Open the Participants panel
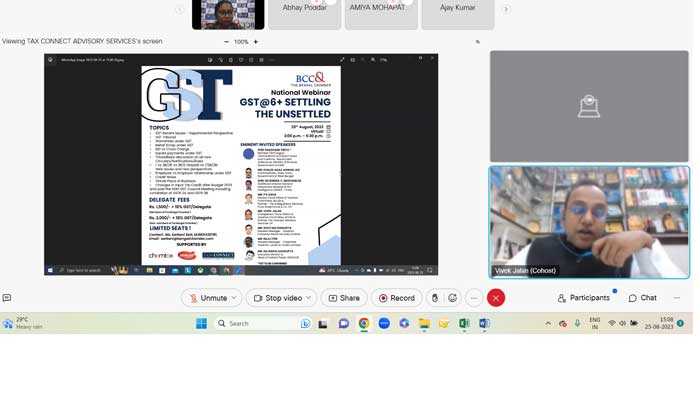The height and width of the screenshot is (394, 700). (583, 298)
